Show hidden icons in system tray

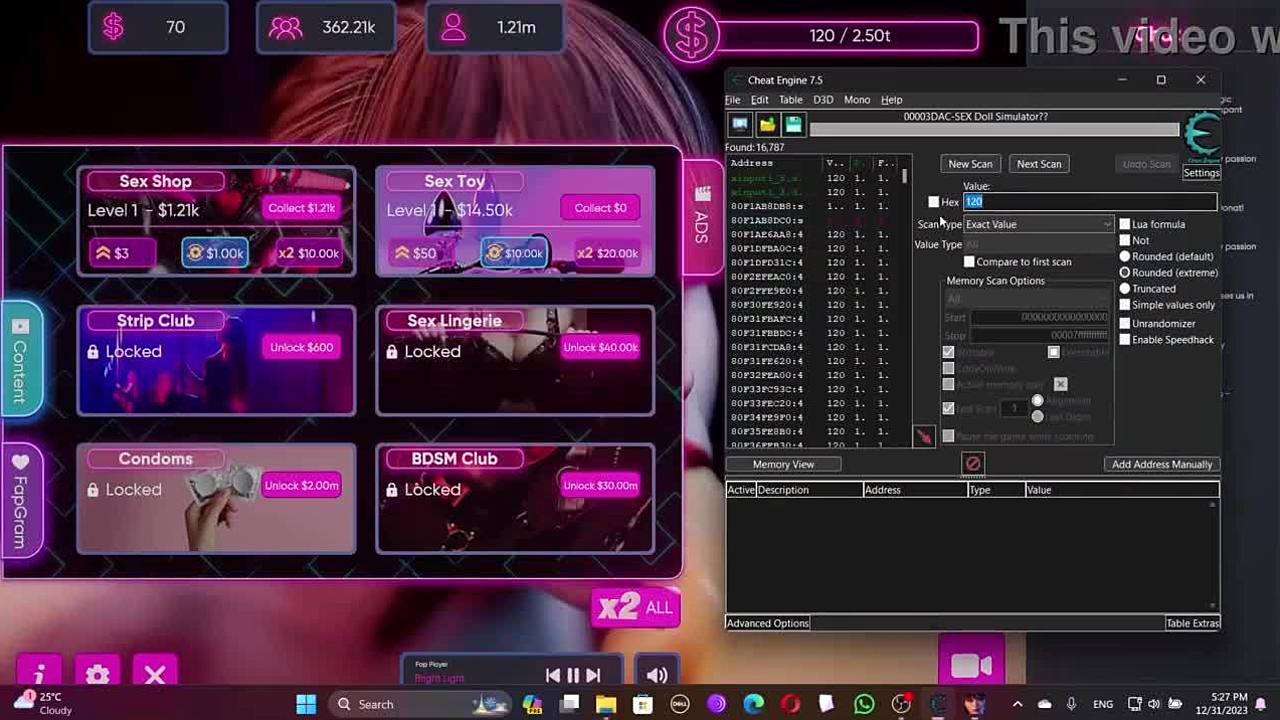coord(1017,704)
